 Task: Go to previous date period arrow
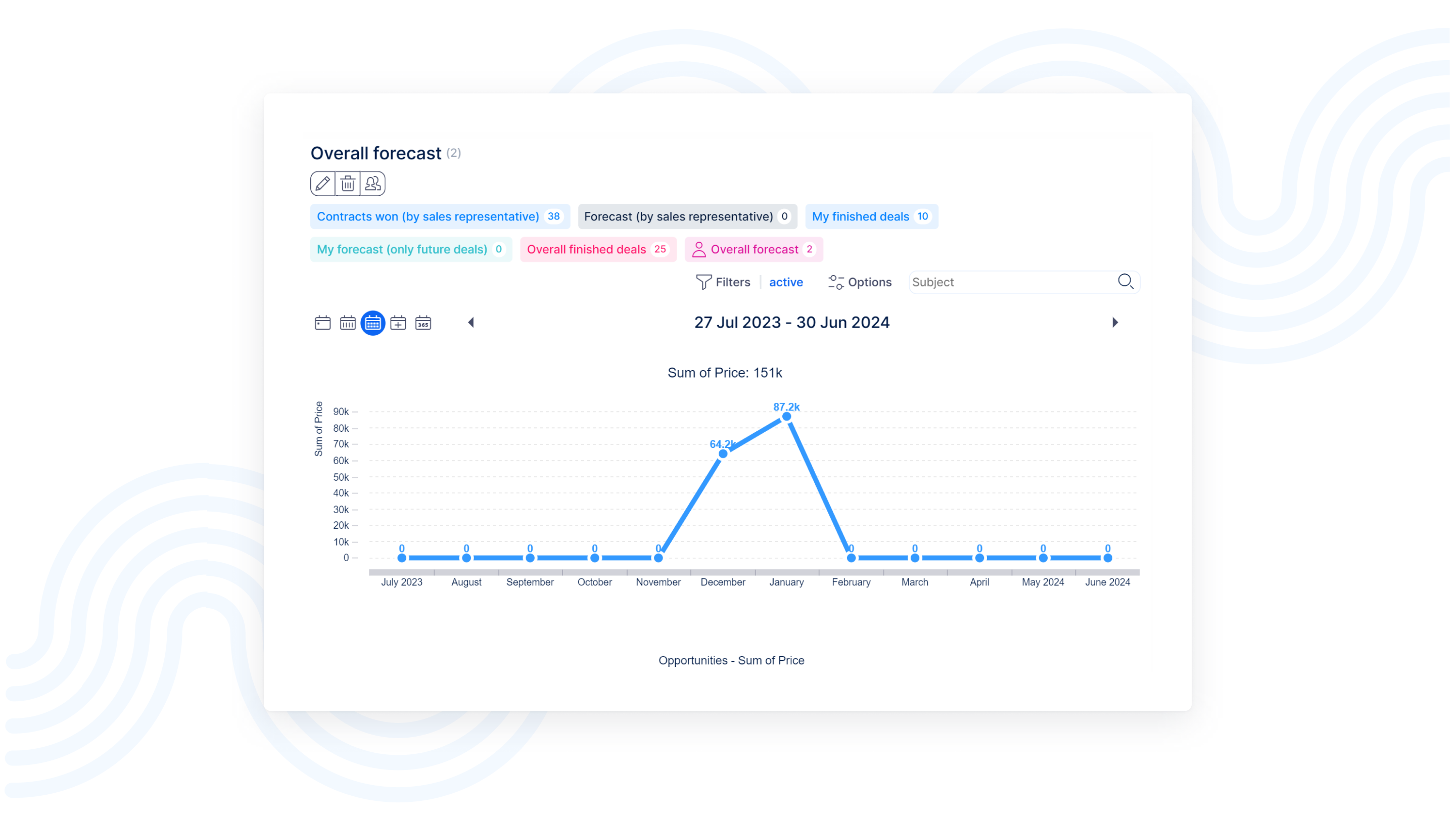tap(471, 323)
